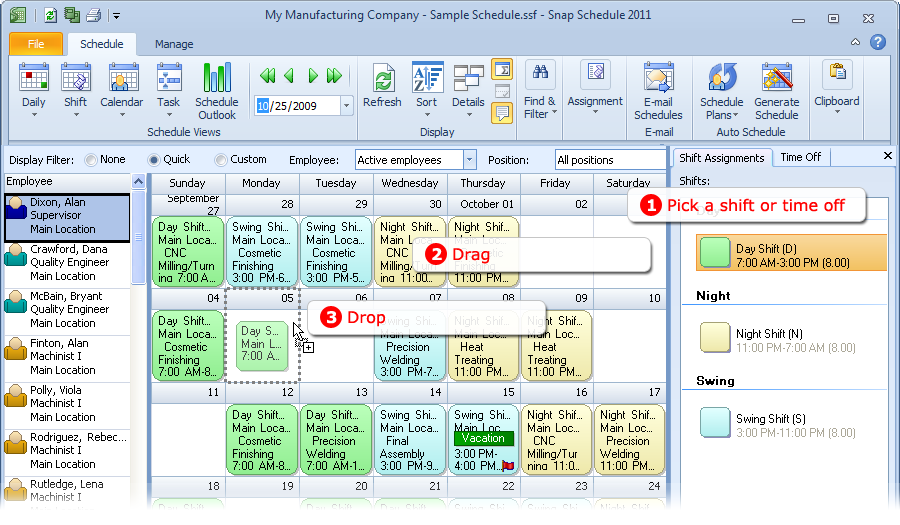Select the Night Shift (N) yellow swatch
Viewport: 900px width, 525px height.
[x=715, y=337]
